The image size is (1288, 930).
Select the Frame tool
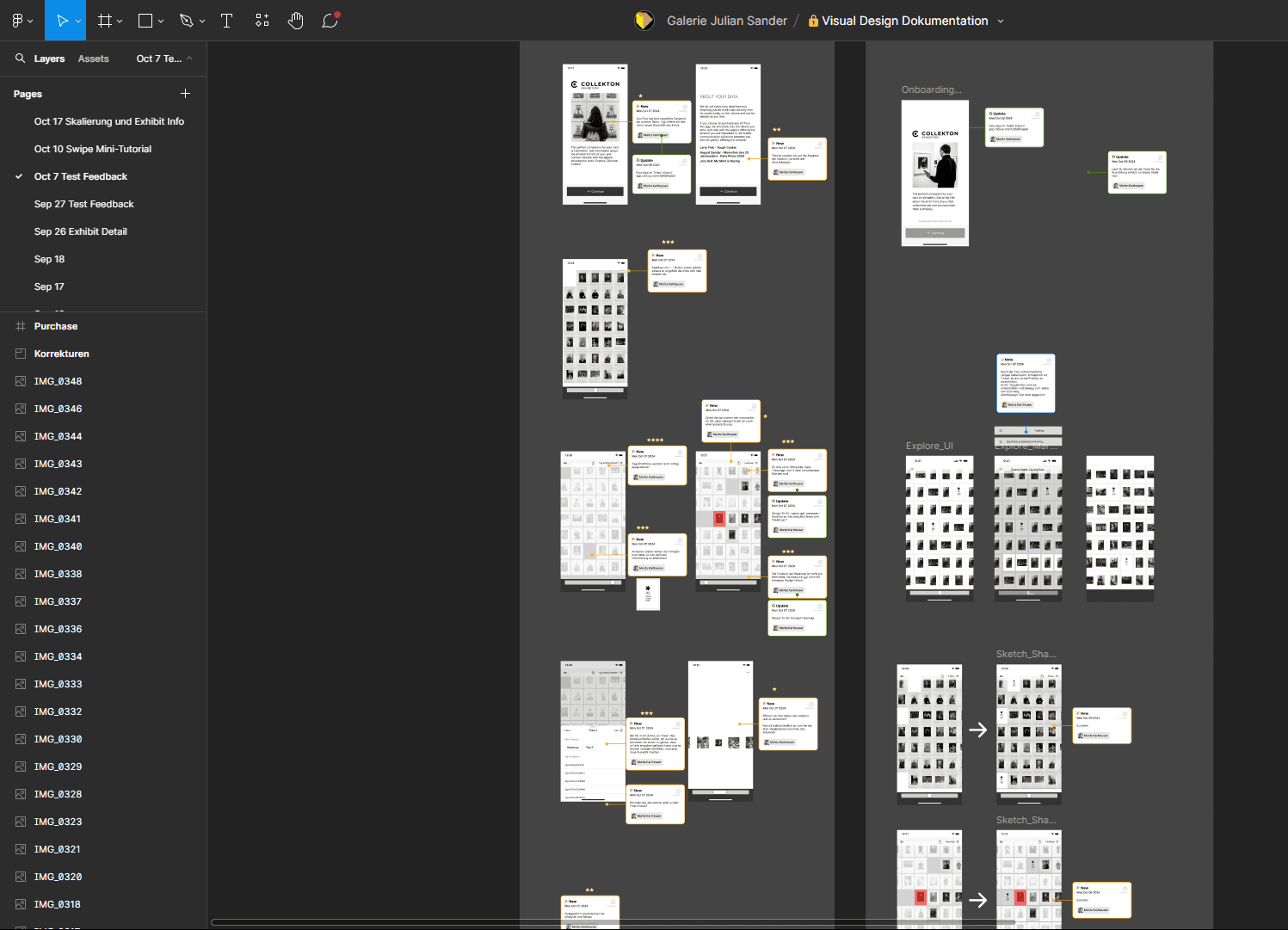[x=105, y=20]
